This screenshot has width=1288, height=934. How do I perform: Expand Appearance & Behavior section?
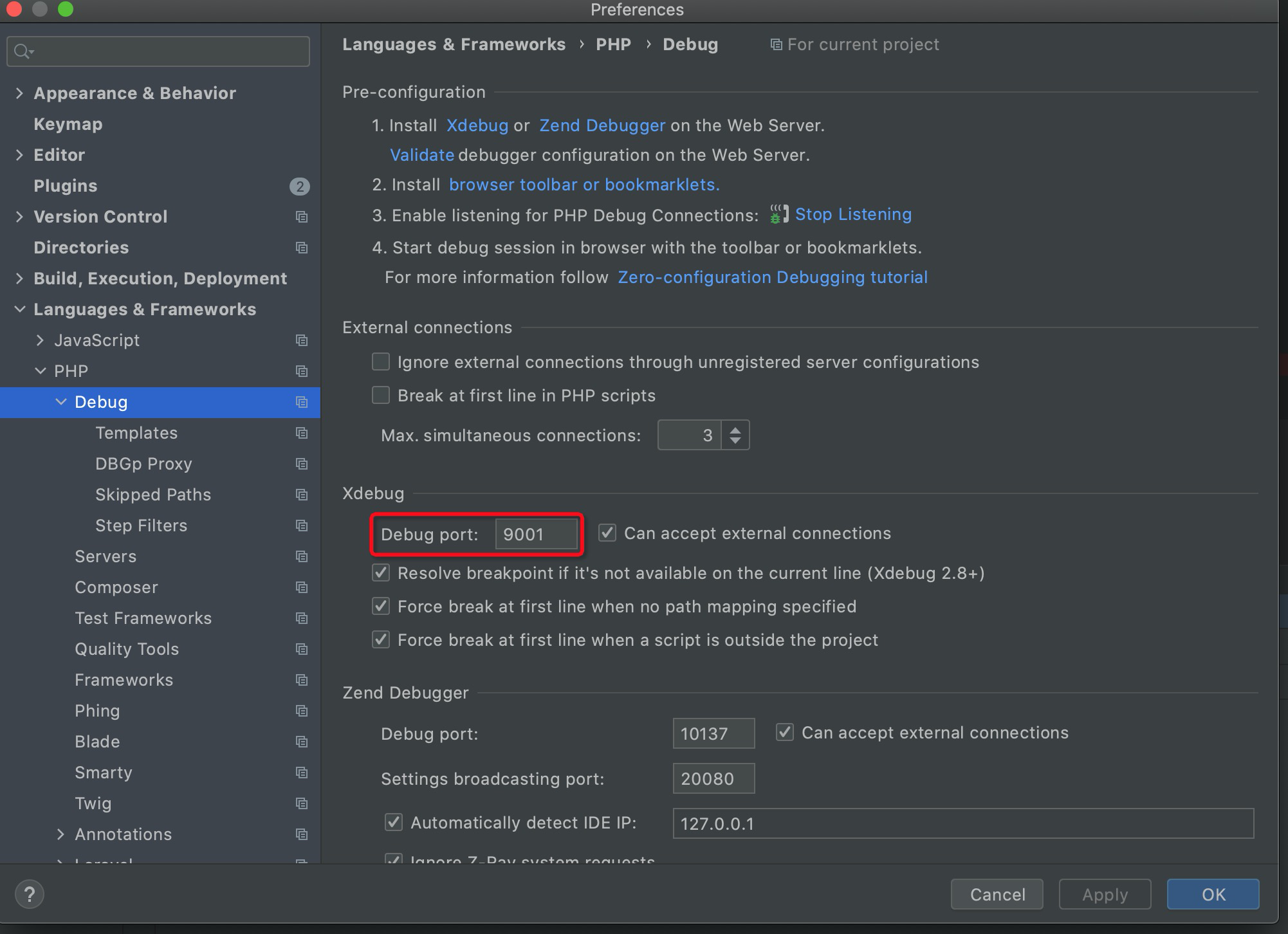(x=19, y=93)
